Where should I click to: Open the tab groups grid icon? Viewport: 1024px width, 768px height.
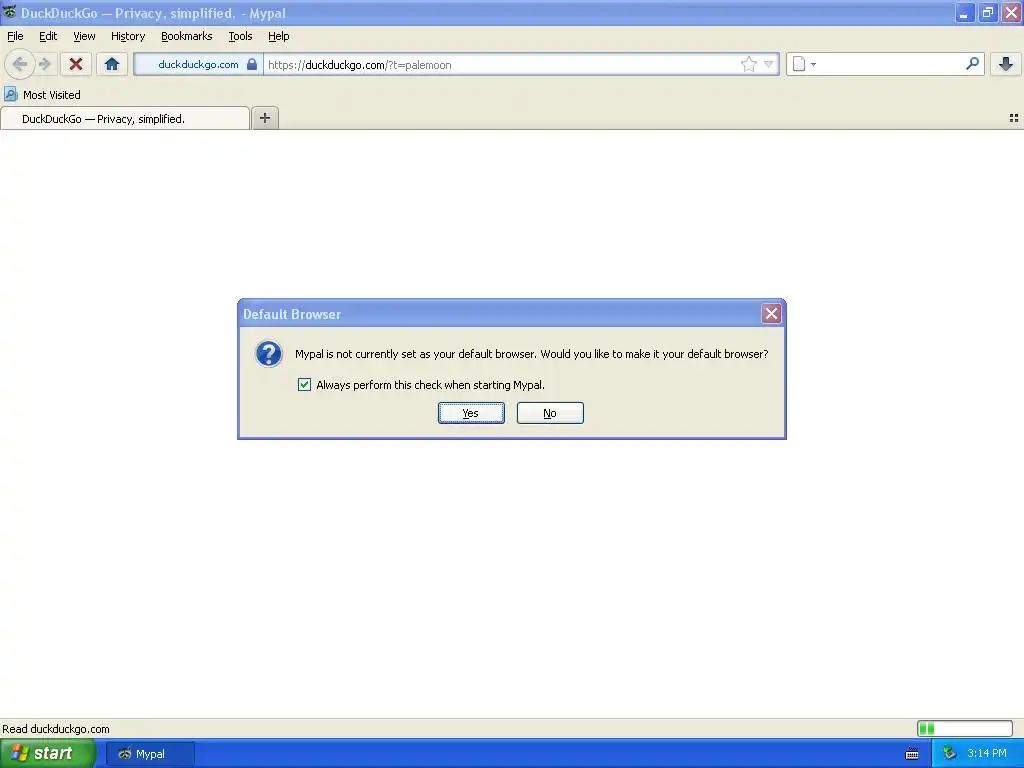point(1014,118)
